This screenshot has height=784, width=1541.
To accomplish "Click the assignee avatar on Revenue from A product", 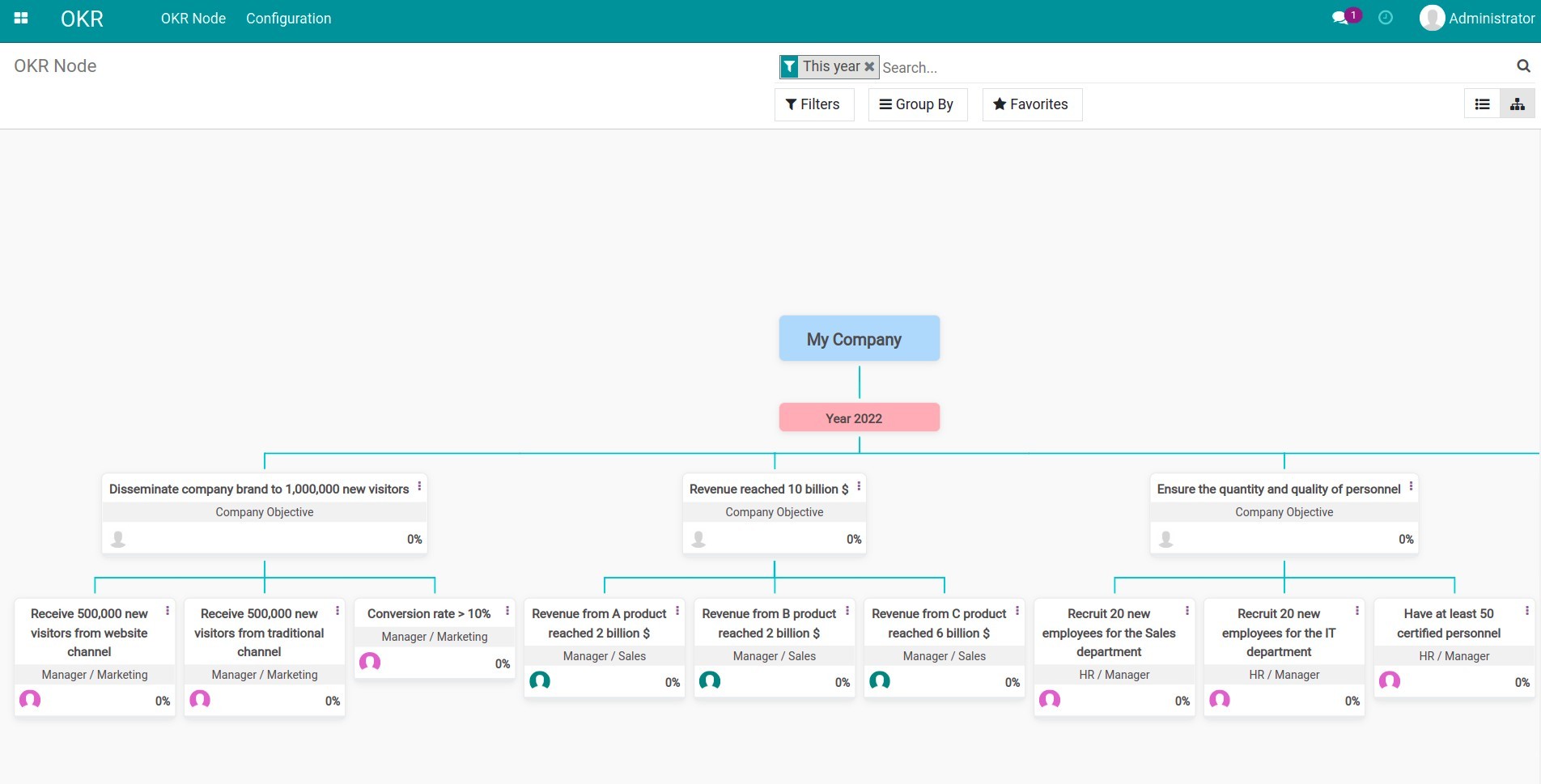I will tap(539, 681).
